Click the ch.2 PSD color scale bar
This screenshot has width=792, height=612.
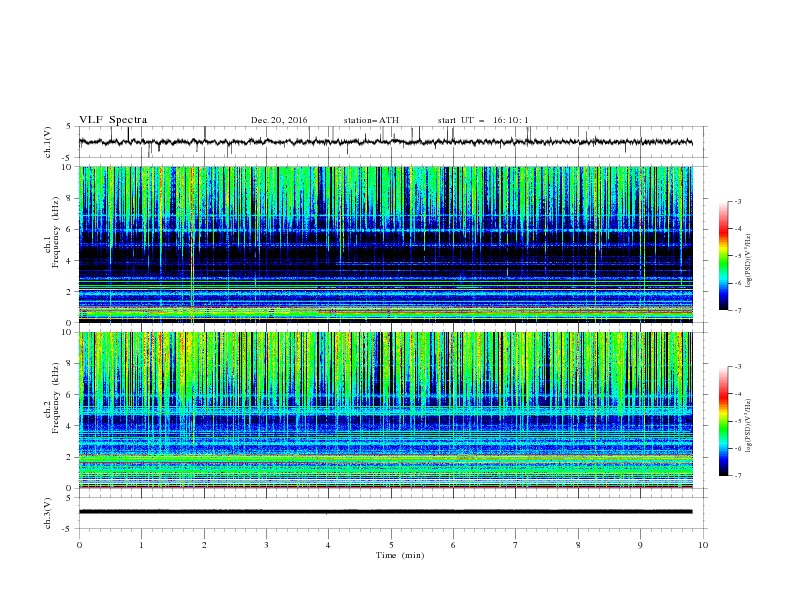pyautogui.click(x=724, y=421)
